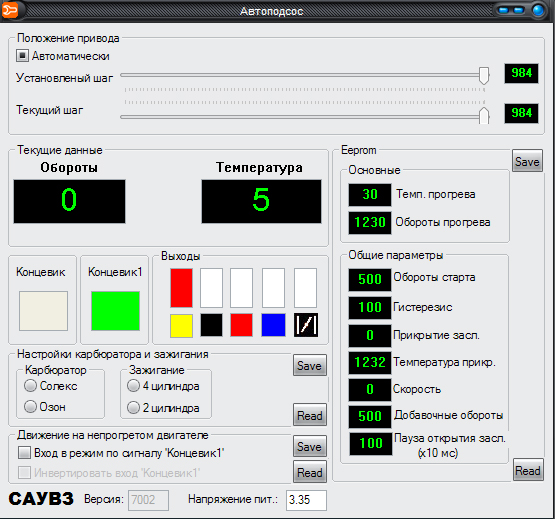
Task: Click the Eeprom Save button
Action: click(527, 161)
